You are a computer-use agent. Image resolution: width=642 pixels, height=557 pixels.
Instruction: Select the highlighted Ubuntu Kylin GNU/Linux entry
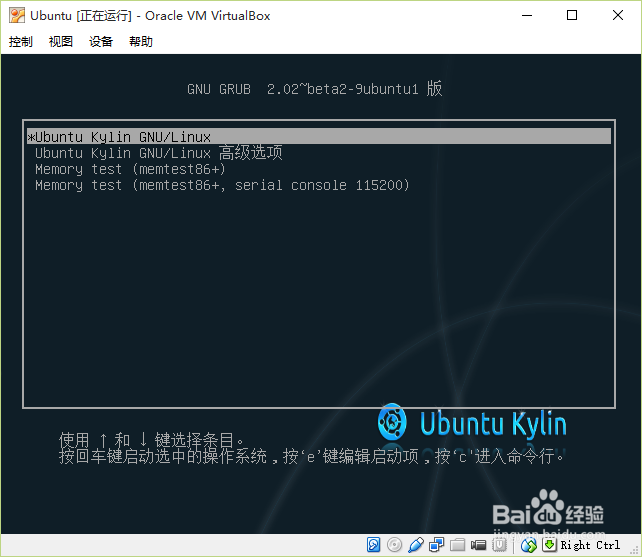[x=319, y=136]
